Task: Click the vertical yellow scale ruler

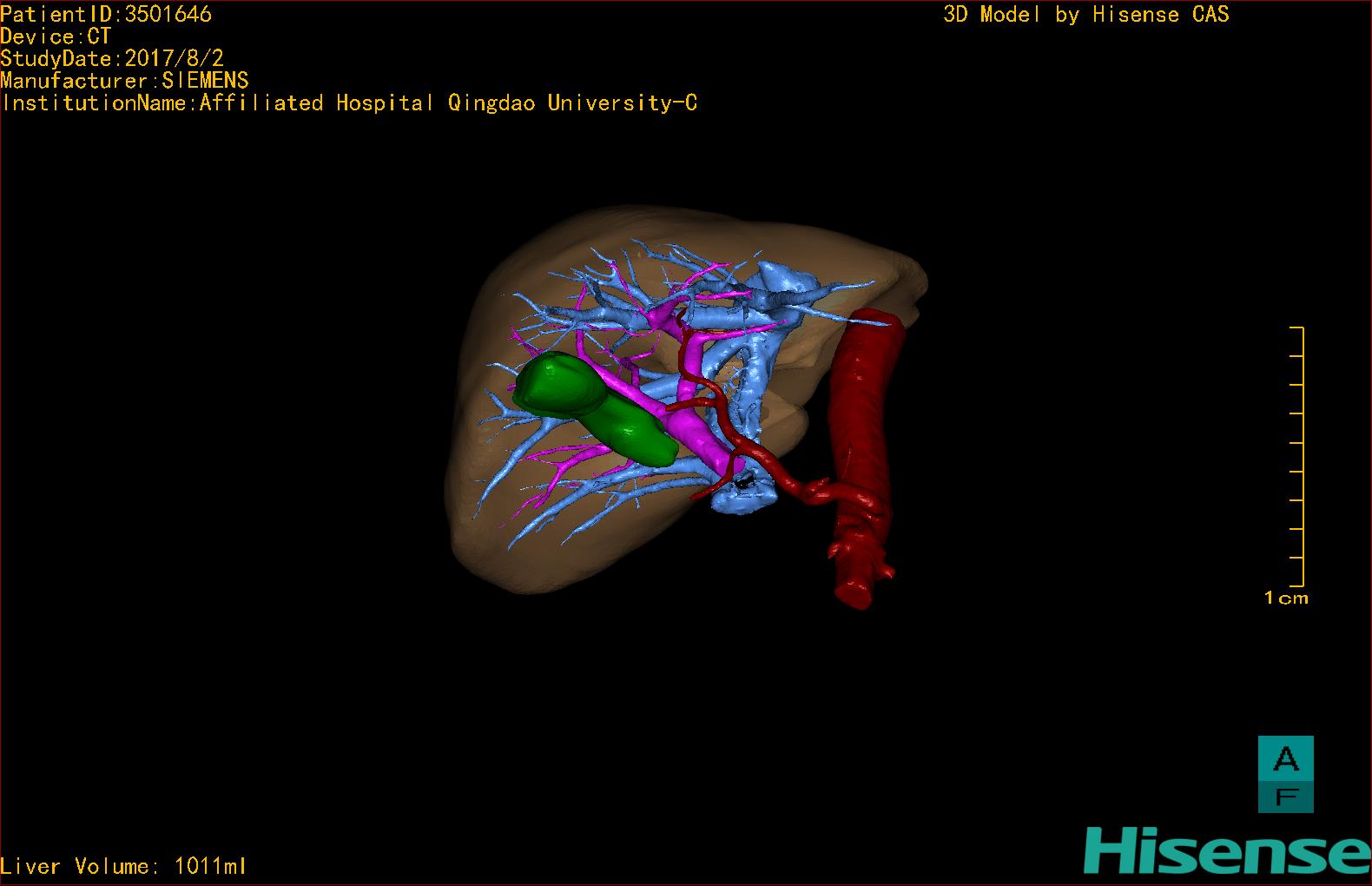Action: tap(1297, 457)
